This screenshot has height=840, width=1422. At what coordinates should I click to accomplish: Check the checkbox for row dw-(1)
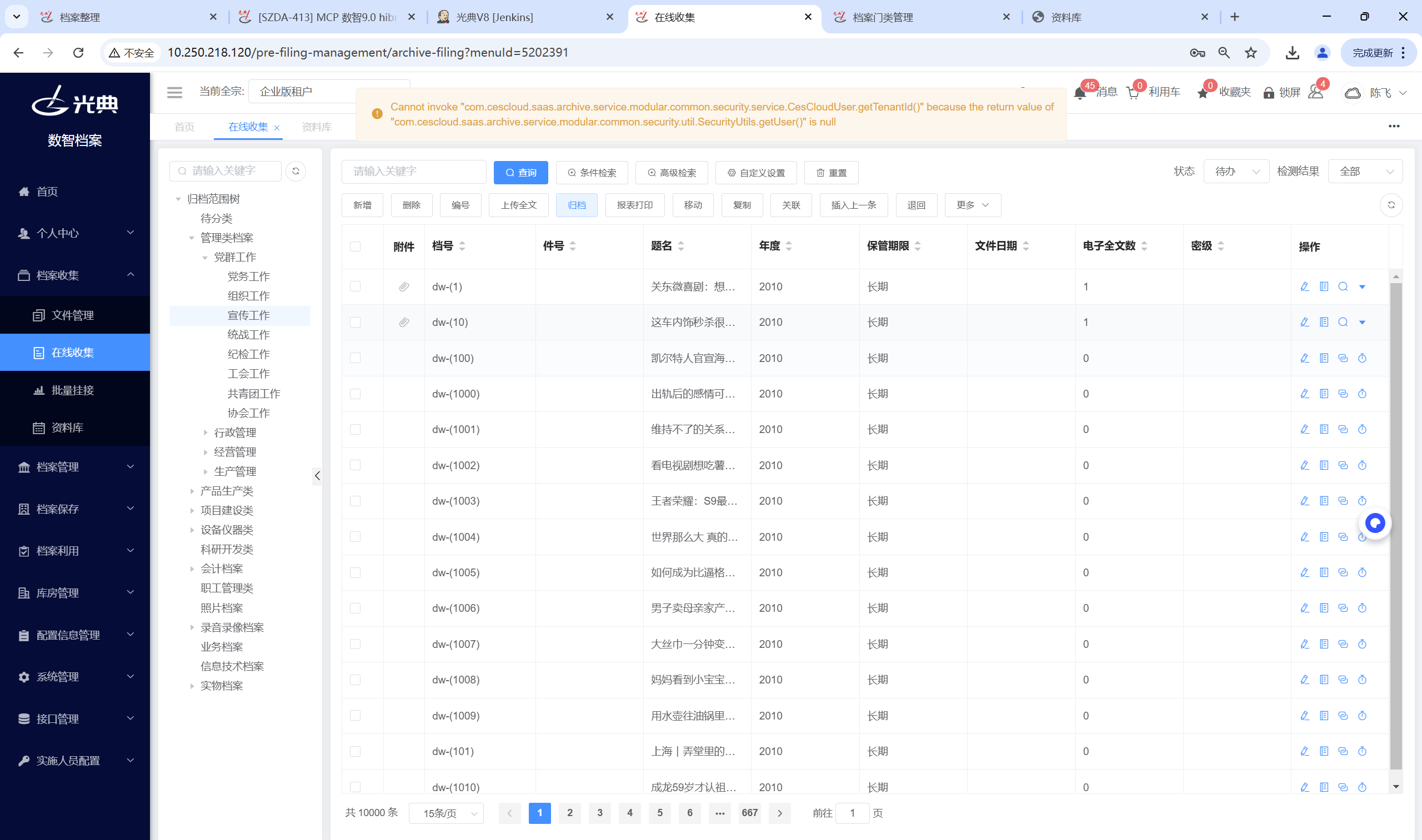[355, 286]
